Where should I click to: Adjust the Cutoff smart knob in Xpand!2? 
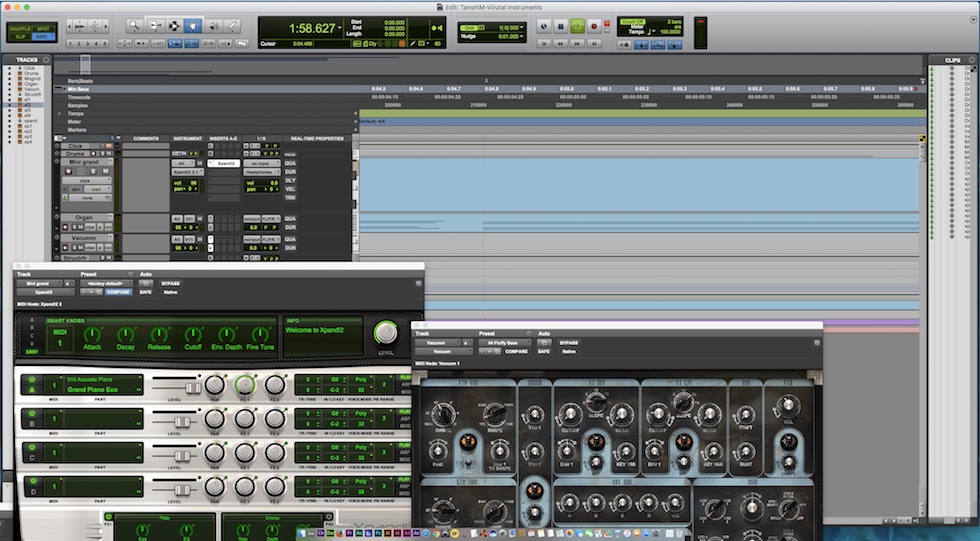(x=192, y=334)
